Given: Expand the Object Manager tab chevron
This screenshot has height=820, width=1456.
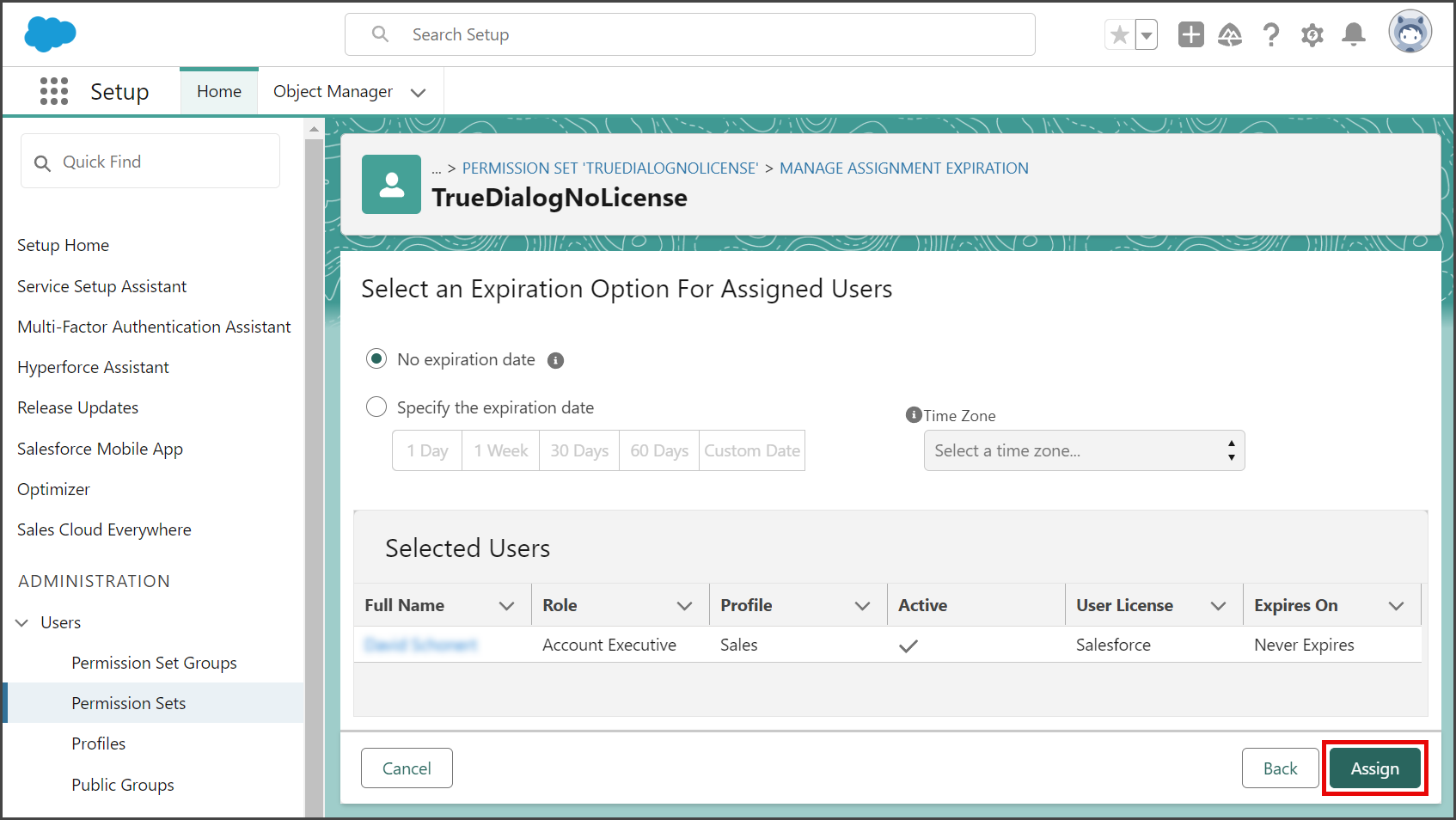Looking at the screenshot, I should coord(419,92).
